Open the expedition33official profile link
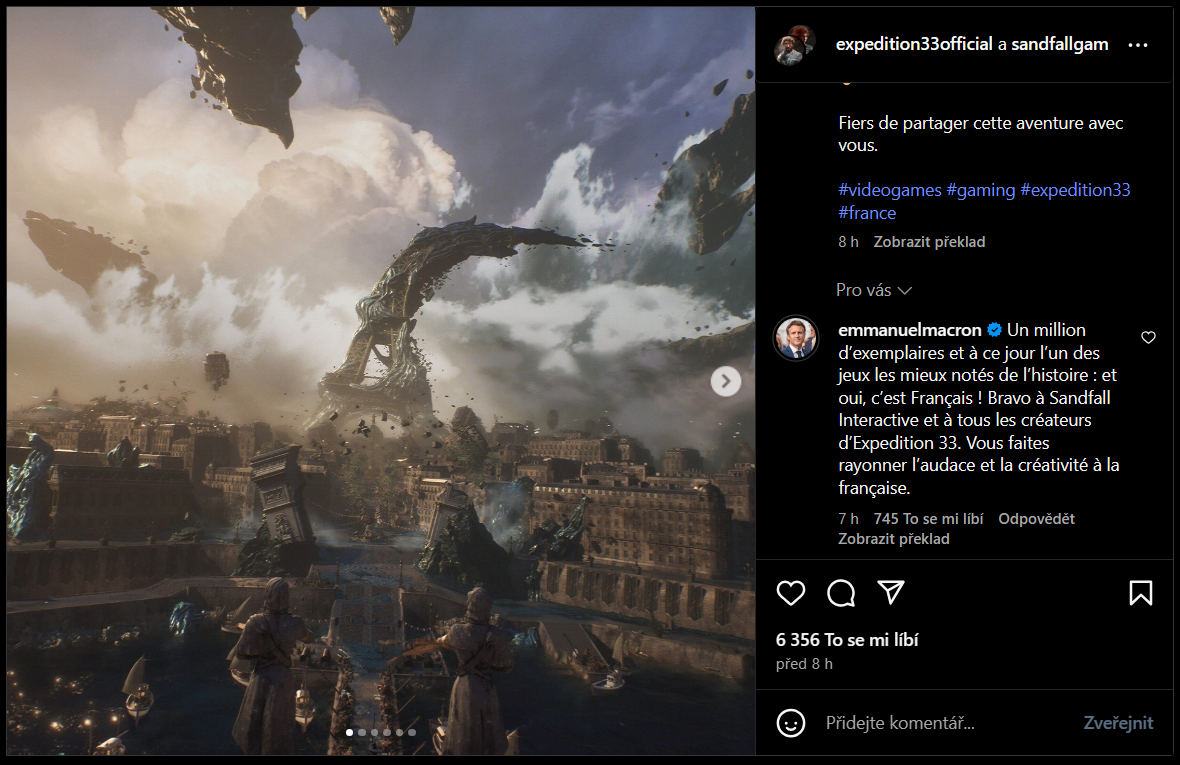Screen dimensions: 1180x765 coord(914,44)
